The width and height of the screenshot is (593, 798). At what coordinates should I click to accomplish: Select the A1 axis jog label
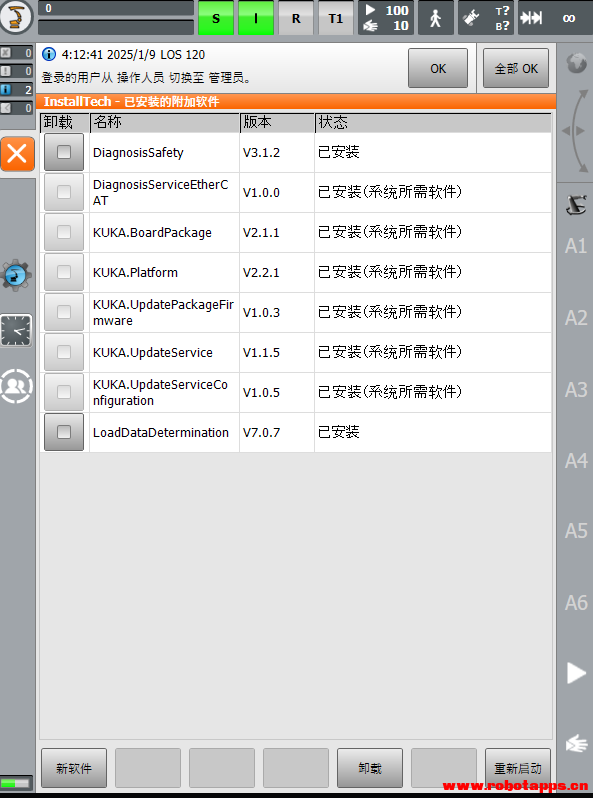click(576, 246)
